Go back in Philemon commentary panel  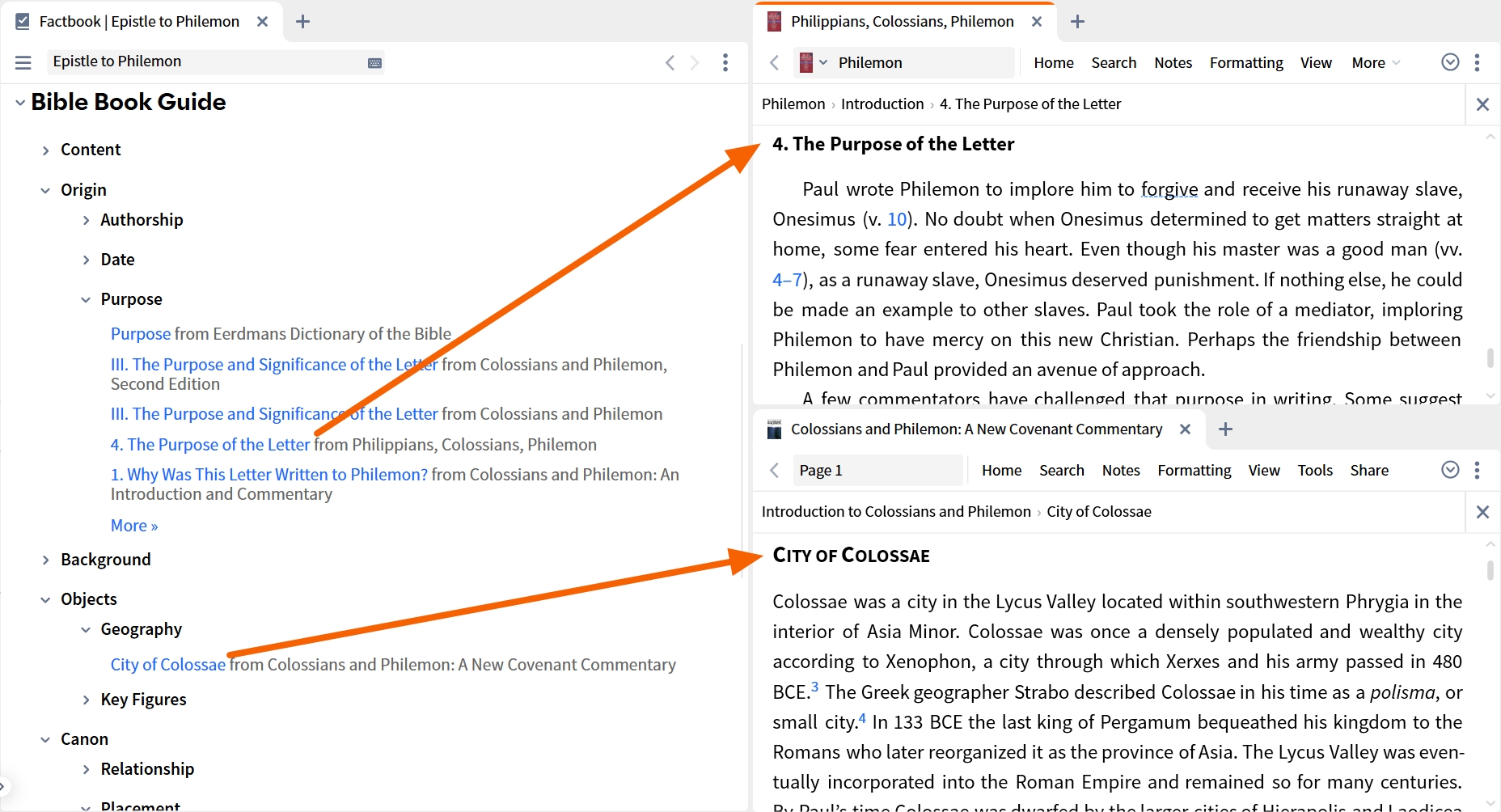coord(775,62)
